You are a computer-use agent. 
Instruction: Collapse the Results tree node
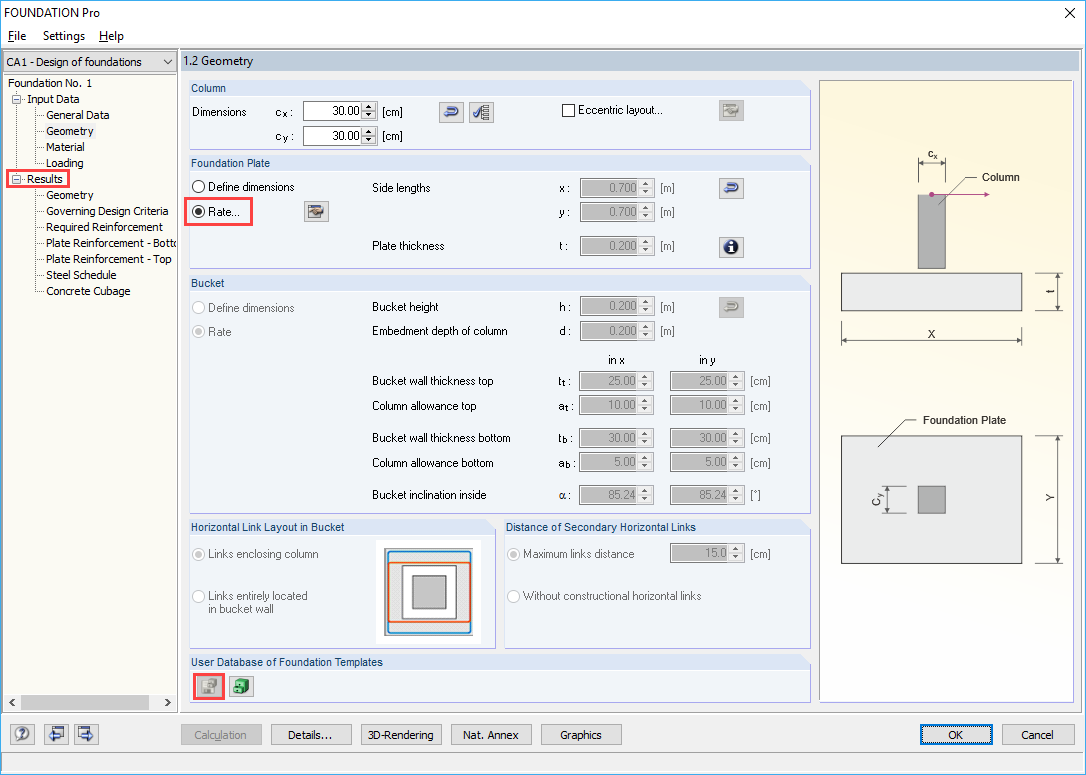point(17,179)
